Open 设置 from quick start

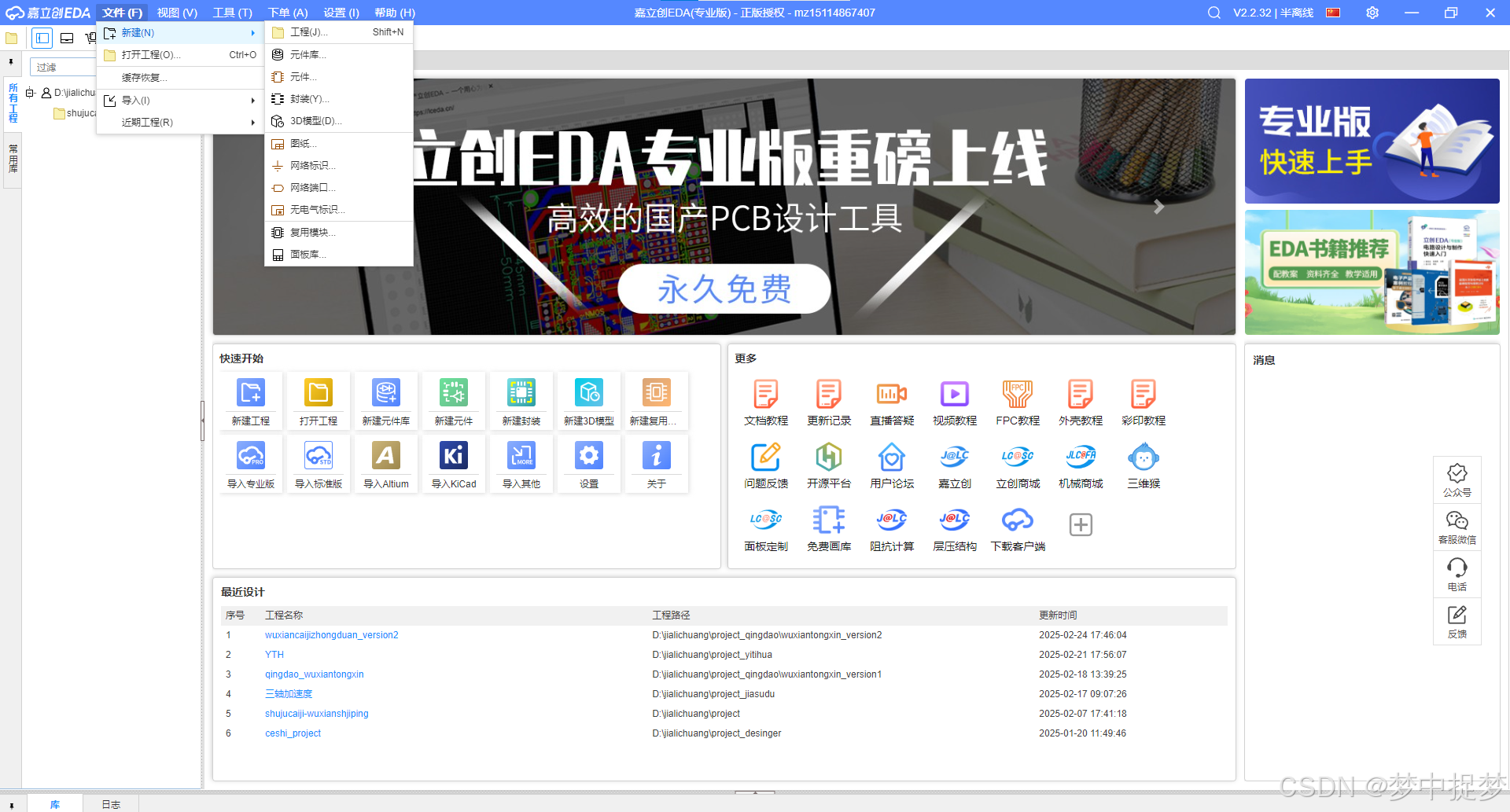coord(589,455)
